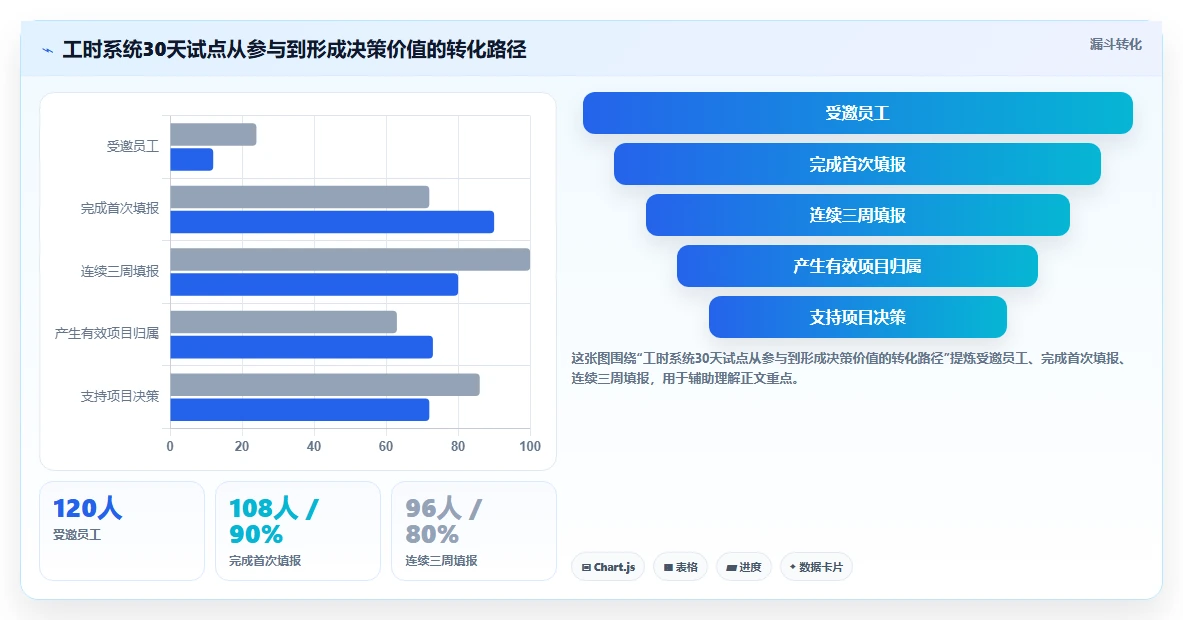Select the 漏斗转化 tag in the header
Image resolution: width=1183 pixels, height=620 pixels.
[1115, 45]
